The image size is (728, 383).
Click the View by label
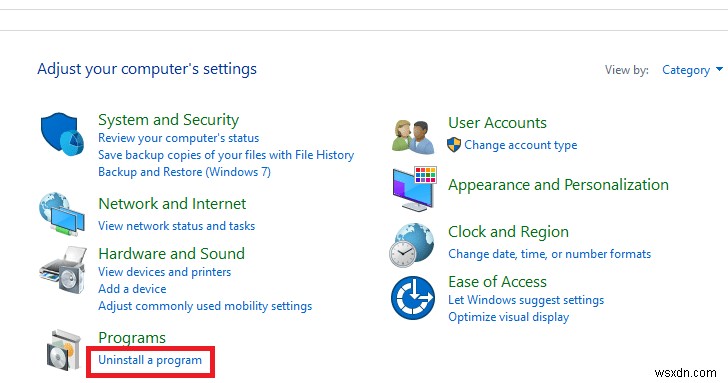click(x=626, y=70)
